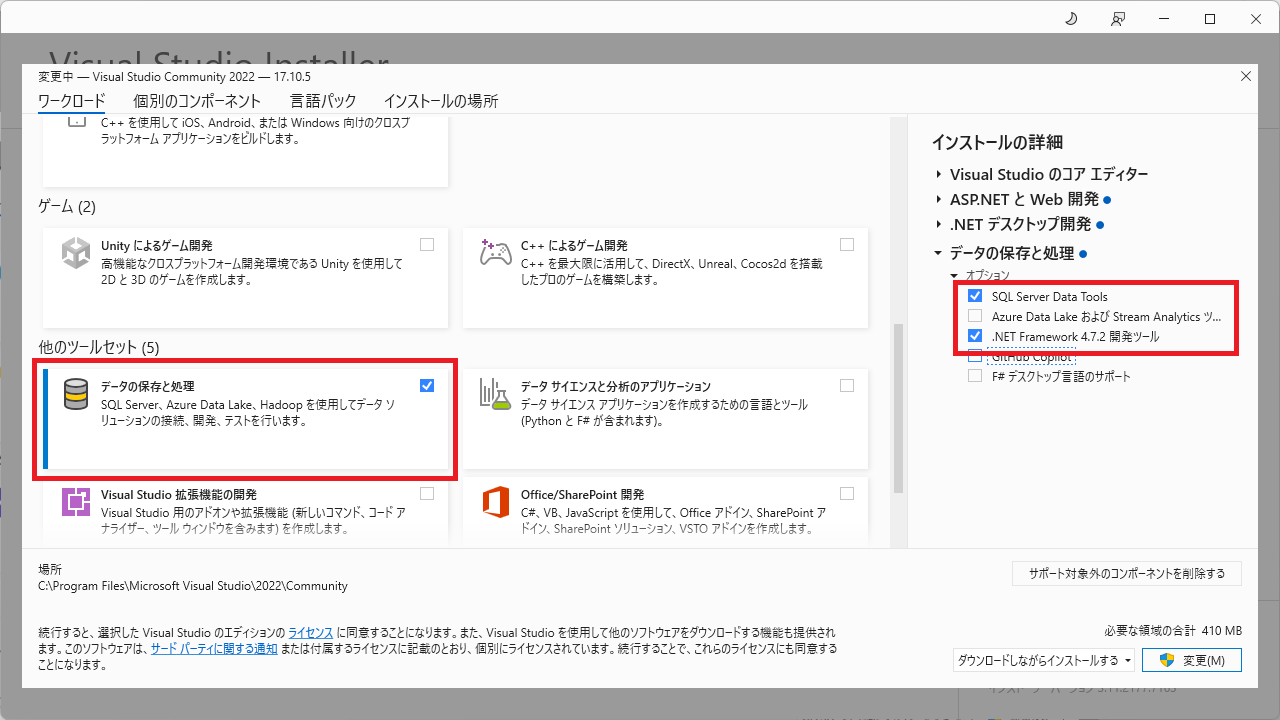Click the dark mode moon icon
This screenshot has width=1280, height=720.
point(1069,18)
